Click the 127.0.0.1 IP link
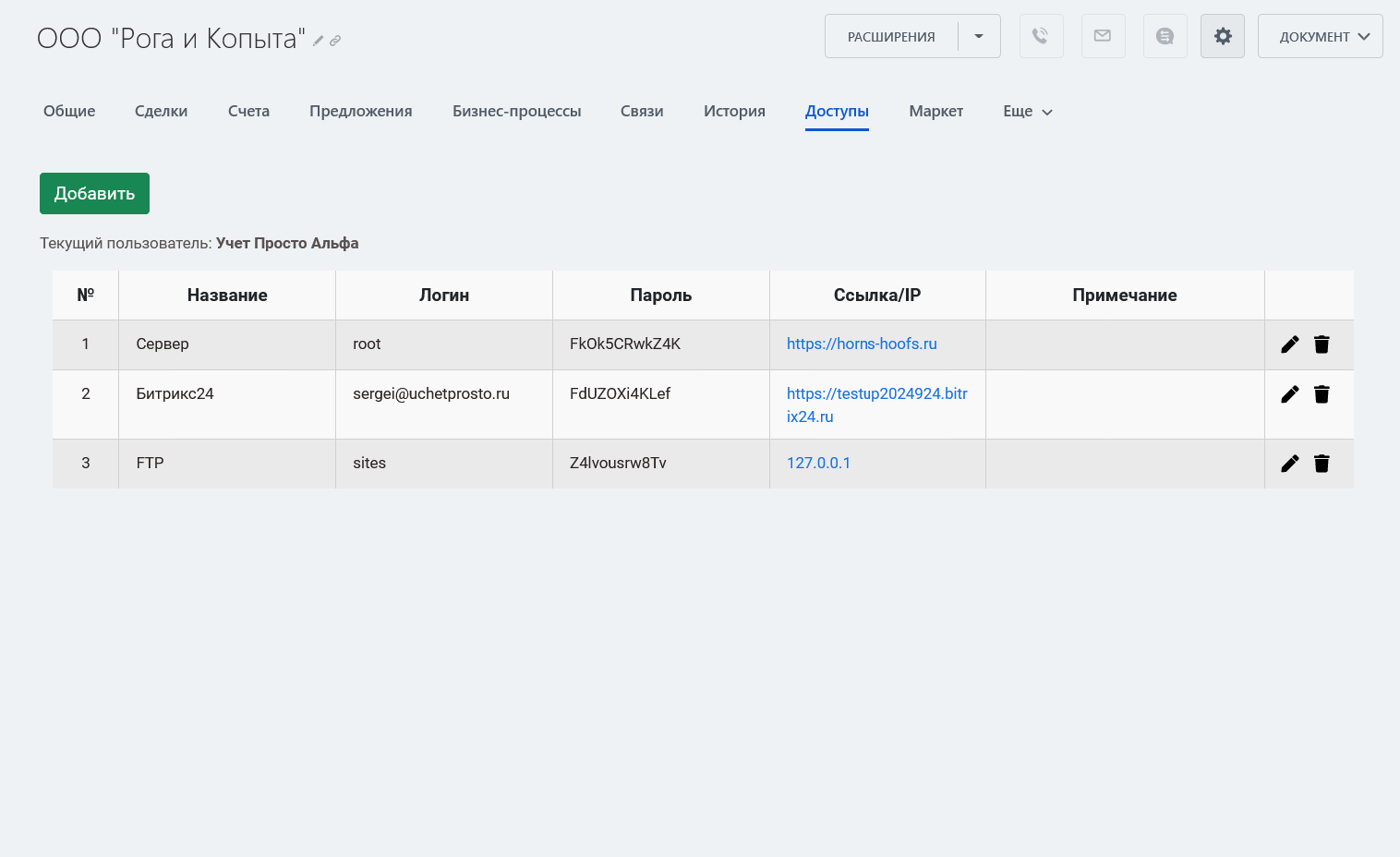Viewport: 1400px width, 857px height. [818, 463]
